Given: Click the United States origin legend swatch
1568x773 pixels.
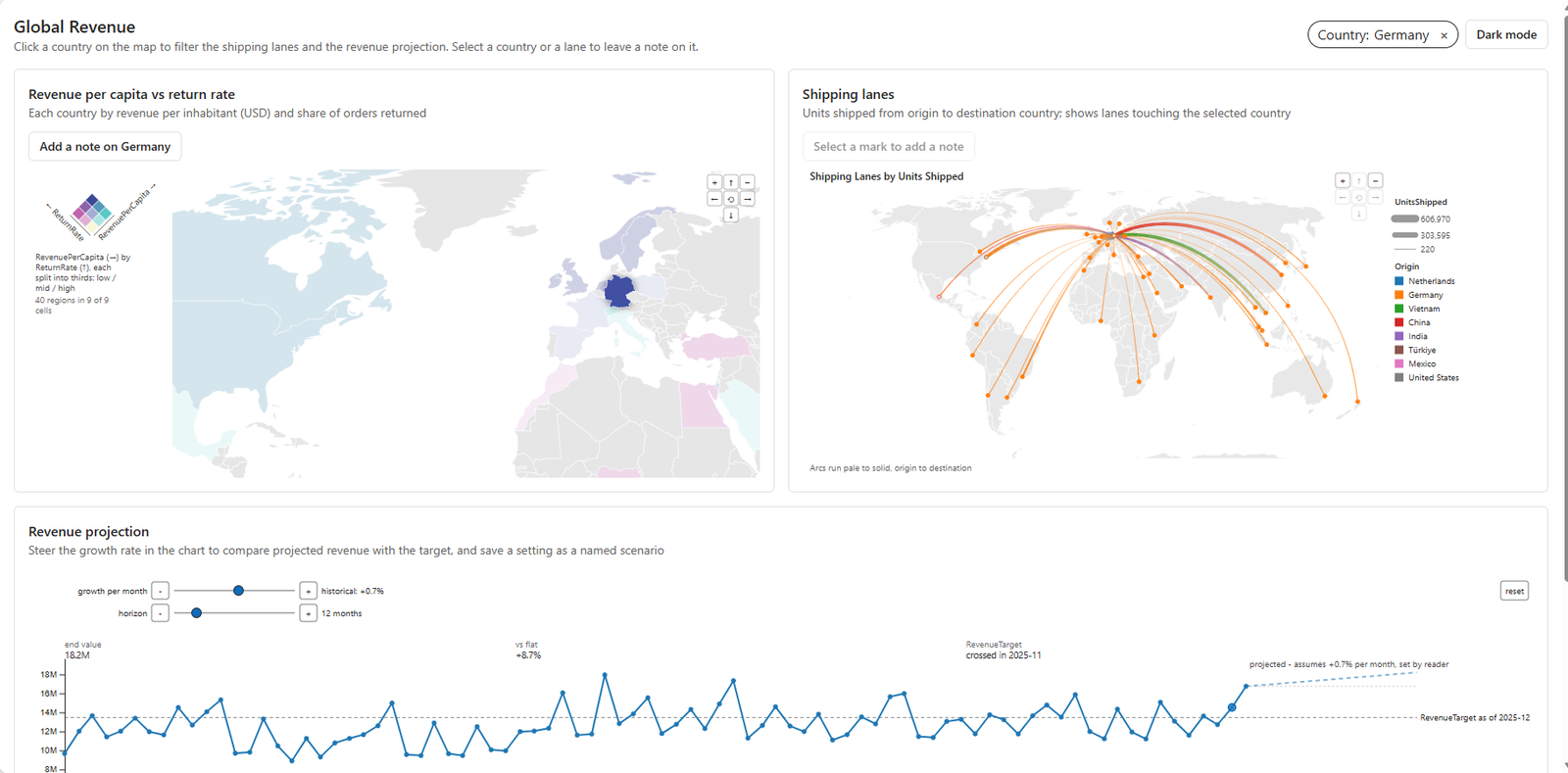Looking at the screenshot, I should 1398,377.
